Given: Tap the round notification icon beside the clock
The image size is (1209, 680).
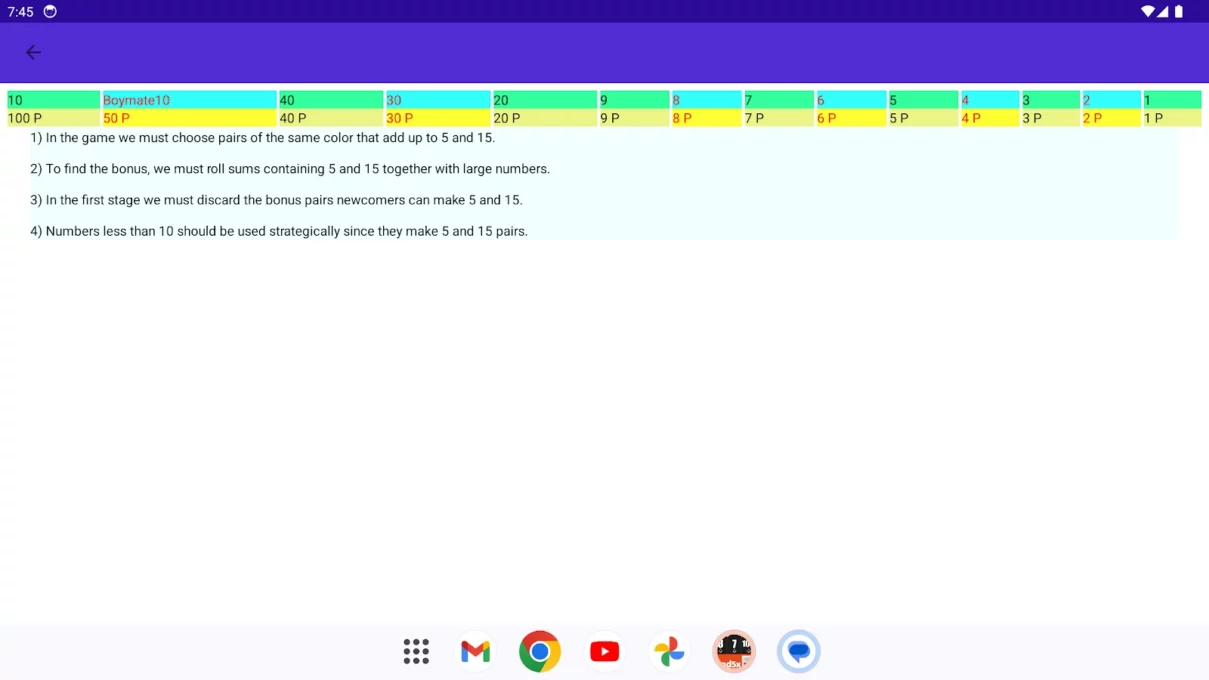Looking at the screenshot, I should coord(50,11).
